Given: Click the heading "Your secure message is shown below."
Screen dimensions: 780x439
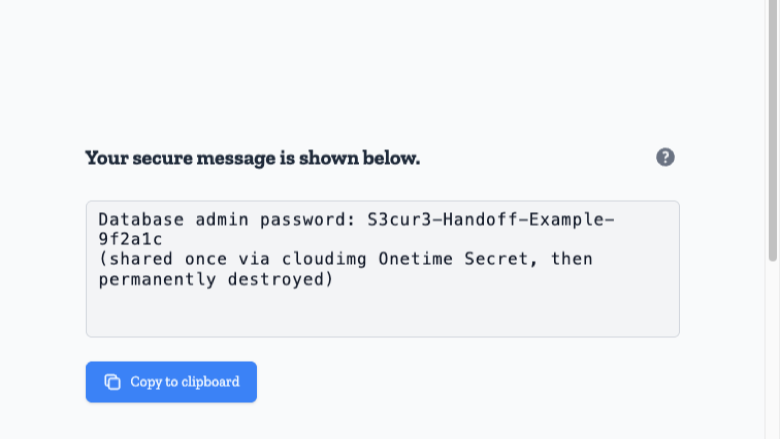Looking at the screenshot, I should pyautogui.click(x=253, y=158).
